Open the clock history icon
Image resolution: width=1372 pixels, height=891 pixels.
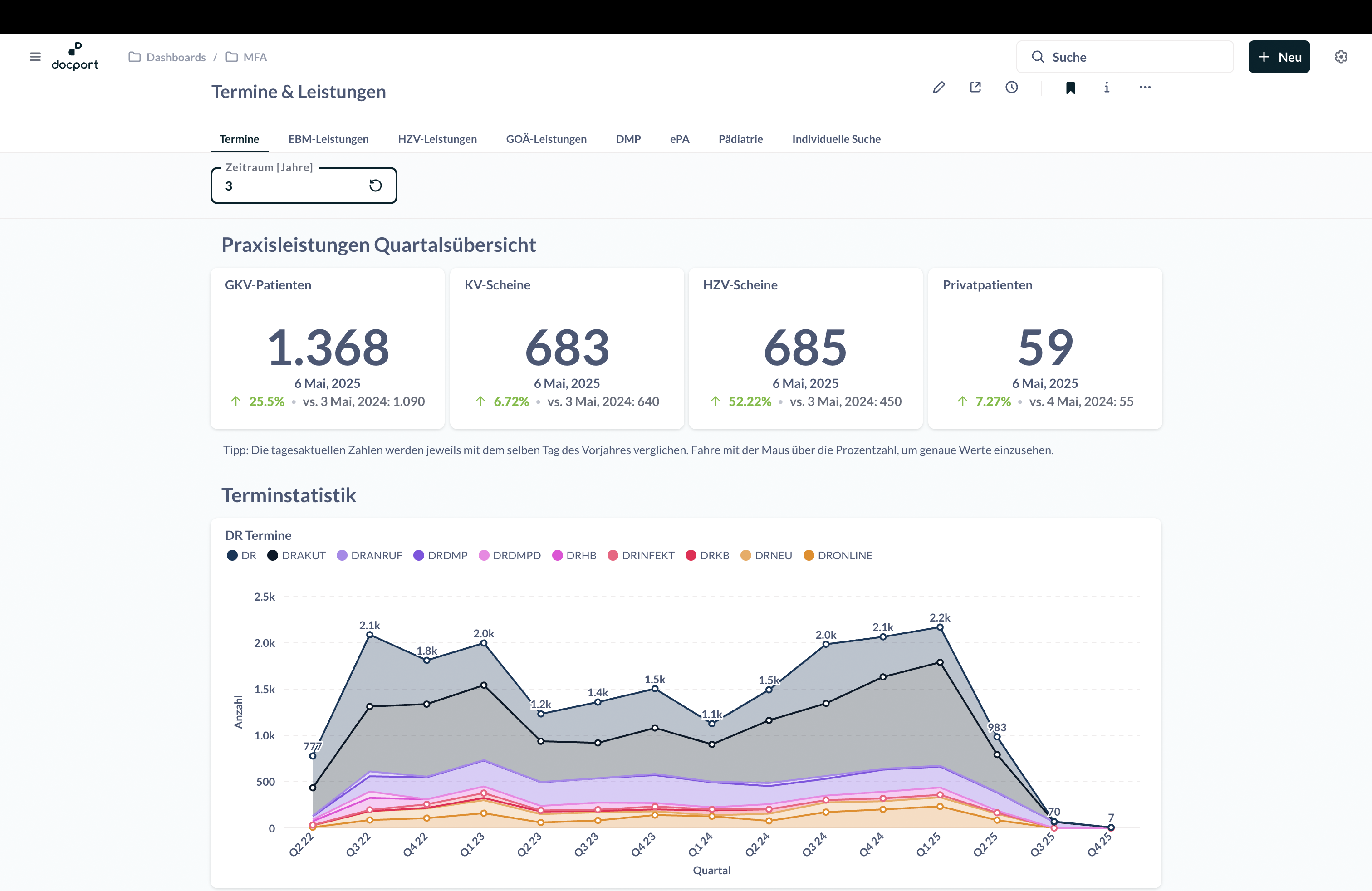pos(1012,88)
